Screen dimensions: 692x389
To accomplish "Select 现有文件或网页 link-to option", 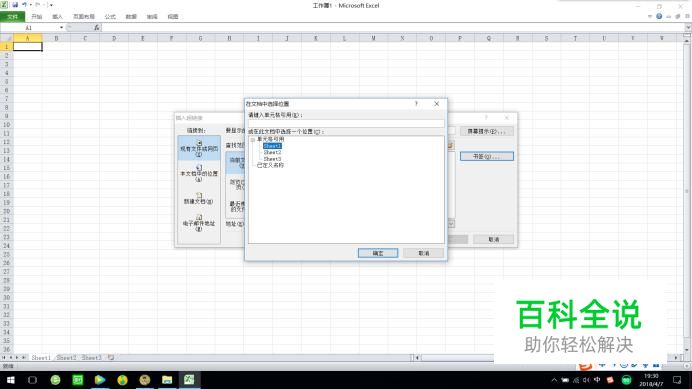I will 199,148.
